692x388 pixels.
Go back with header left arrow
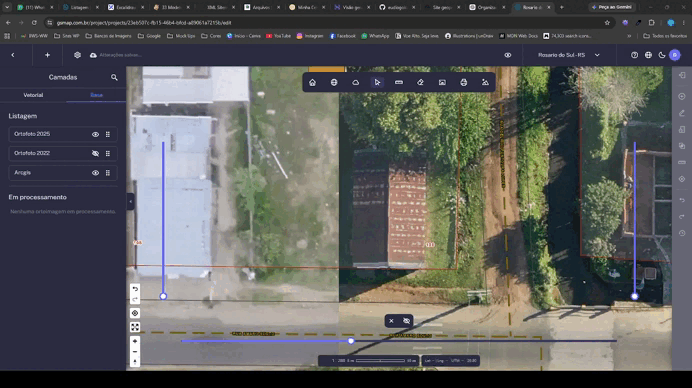pos(13,55)
